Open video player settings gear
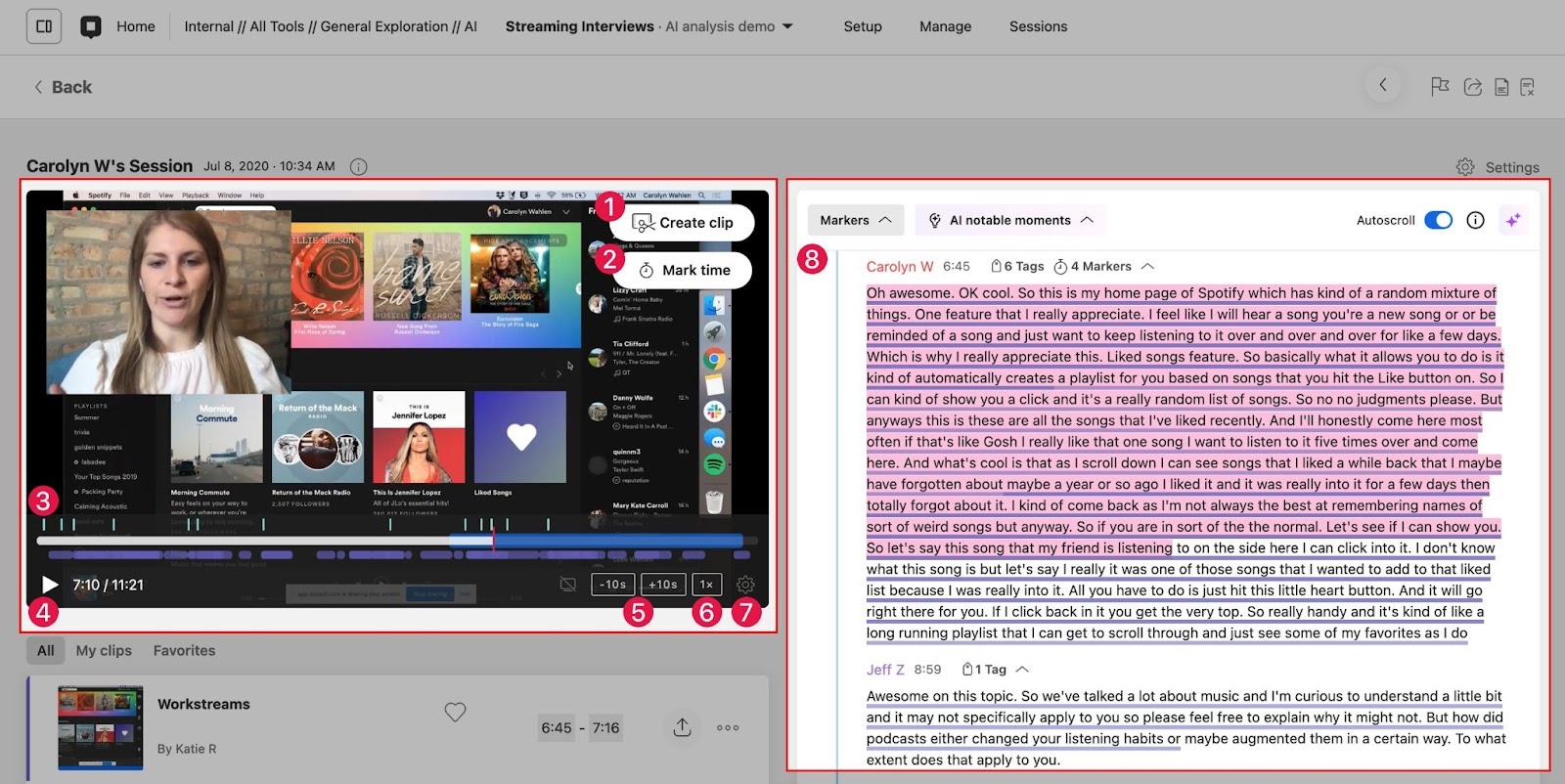1565x784 pixels. [745, 585]
